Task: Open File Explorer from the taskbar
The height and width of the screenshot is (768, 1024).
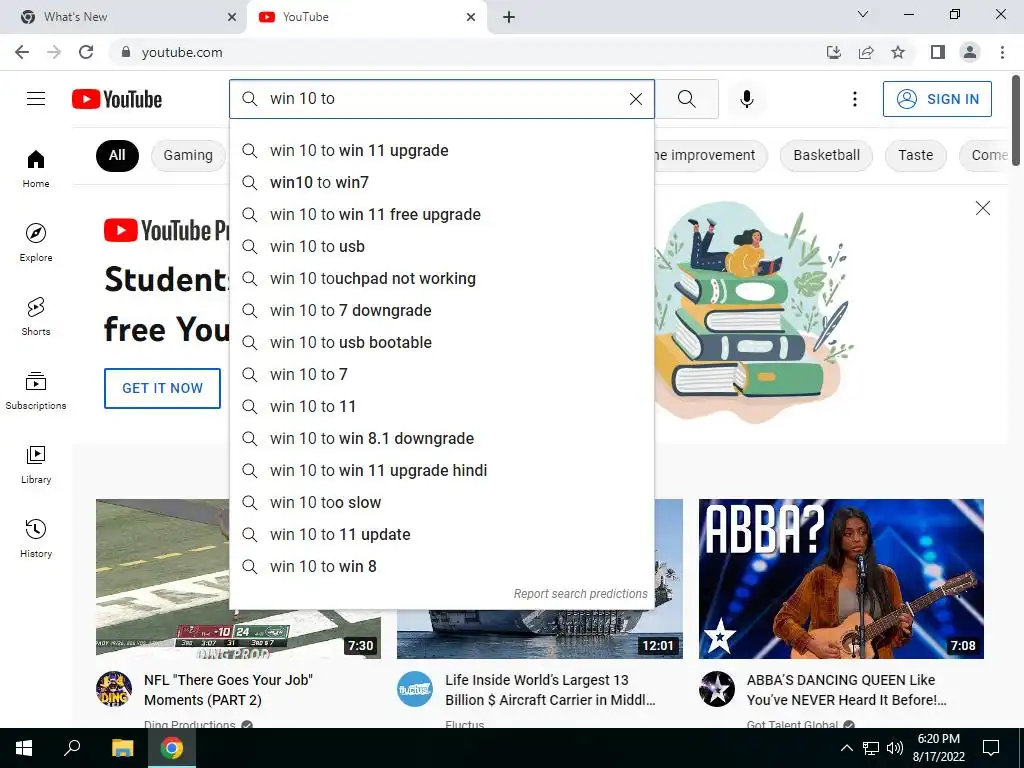Action: coord(122,748)
